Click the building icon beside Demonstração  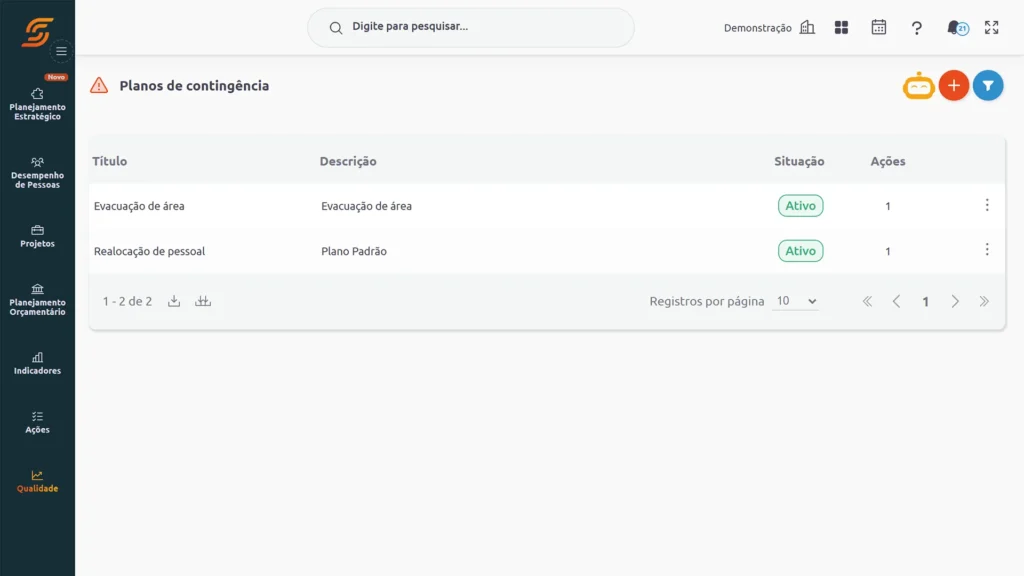coord(808,27)
